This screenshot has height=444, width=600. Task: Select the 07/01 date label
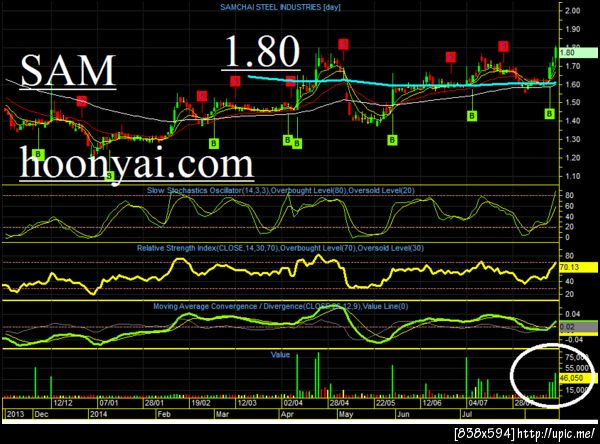pyautogui.click(x=109, y=403)
